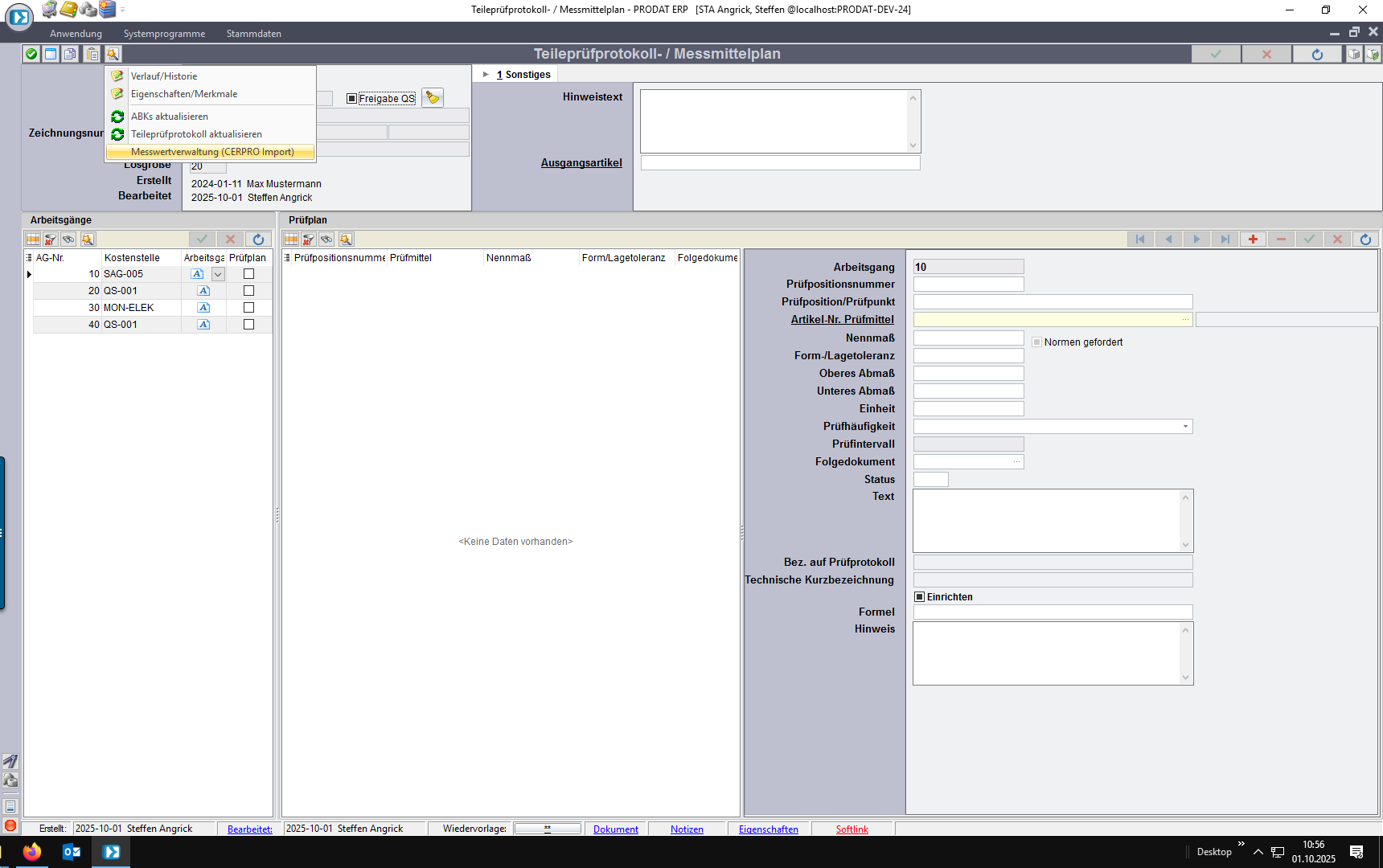This screenshot has height=868, width=1383.
Task: Click the Softlink link in status bar
Action: point(852,829)
